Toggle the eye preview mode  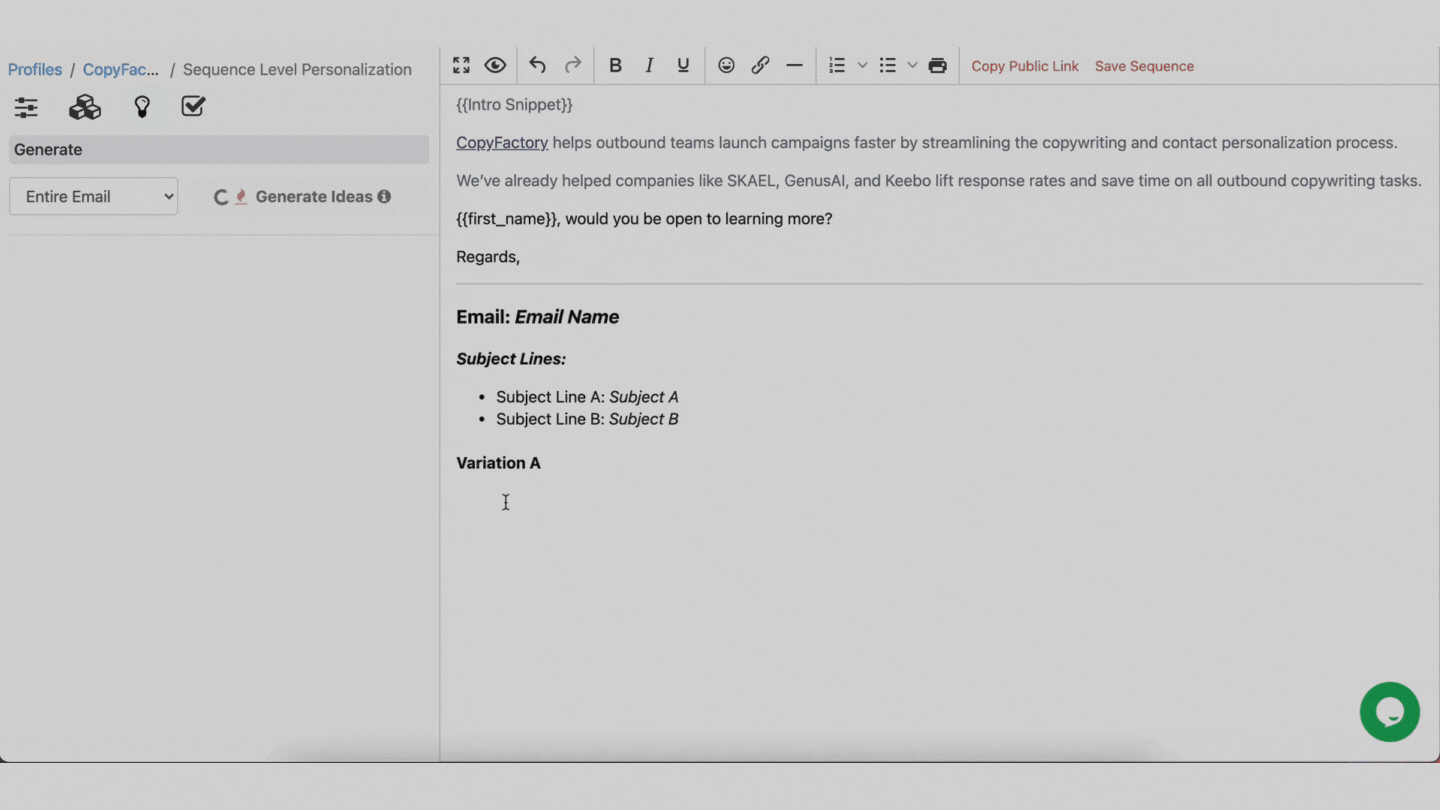(x=495, y=65)
